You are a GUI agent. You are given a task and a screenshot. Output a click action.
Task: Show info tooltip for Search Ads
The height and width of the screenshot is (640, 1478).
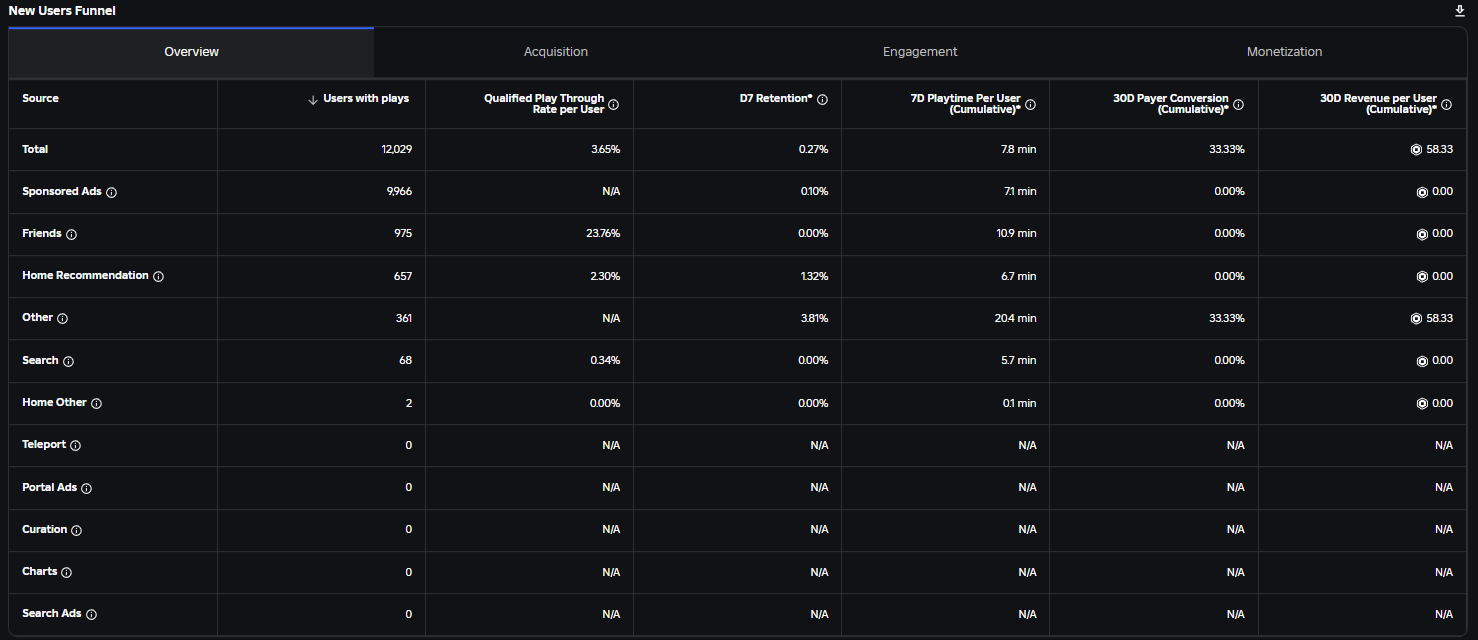[x=91, y=614]
